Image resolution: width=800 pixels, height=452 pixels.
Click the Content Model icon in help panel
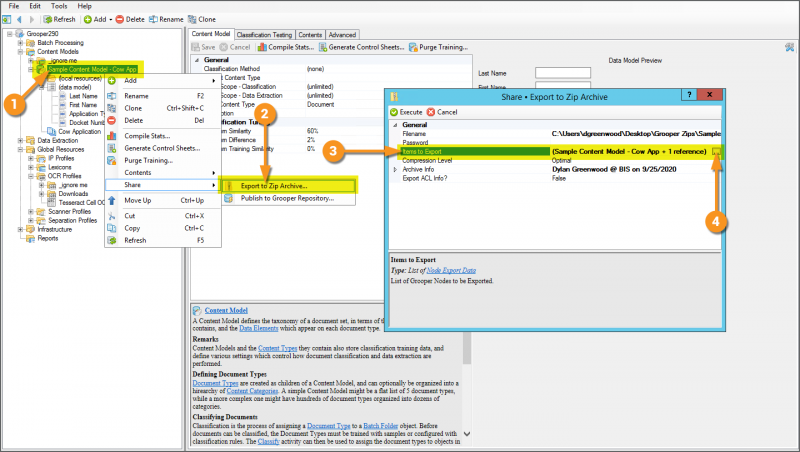pyautogui.click(x=197, y=310)
